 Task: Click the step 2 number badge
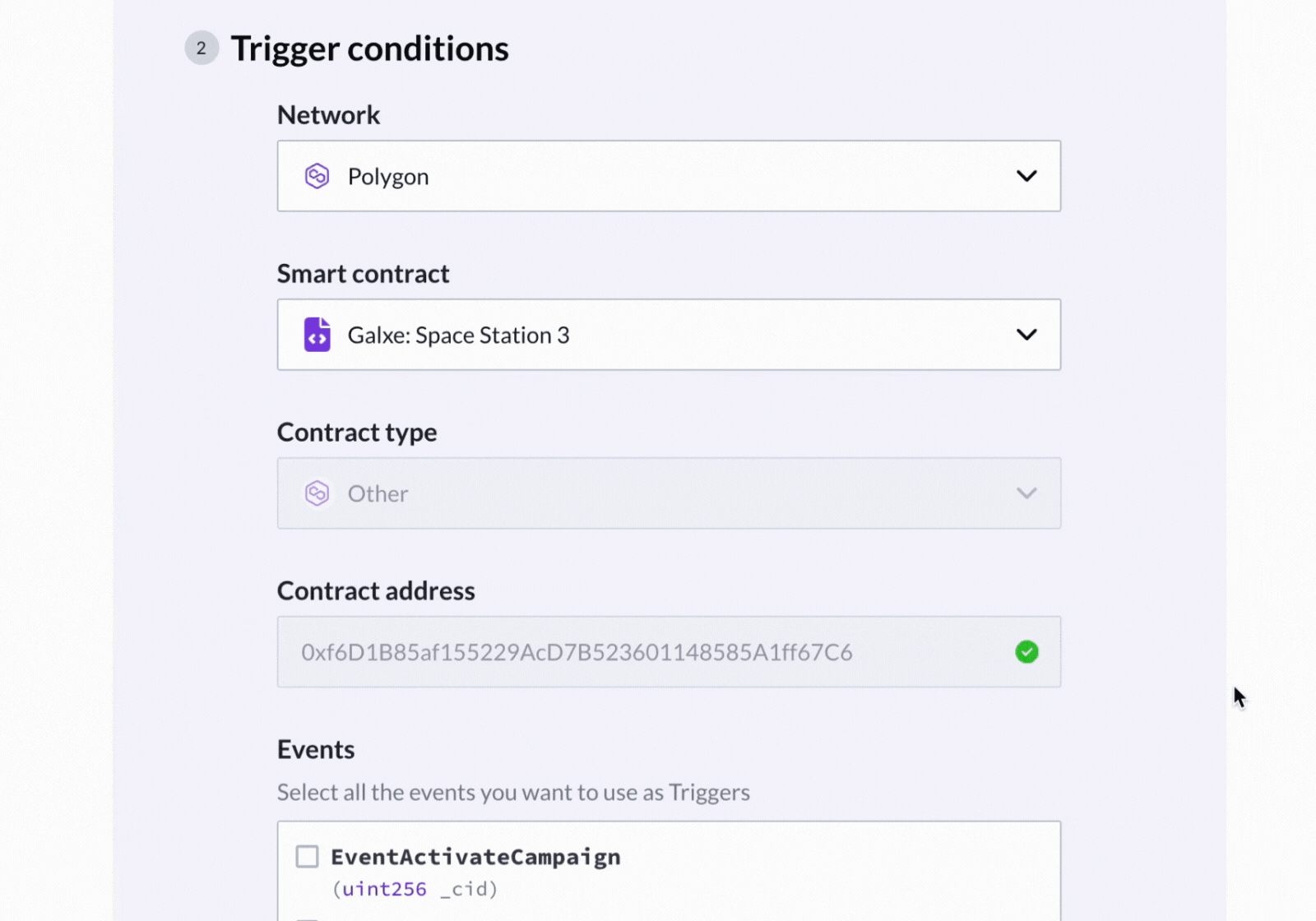[x=202, y=48]
